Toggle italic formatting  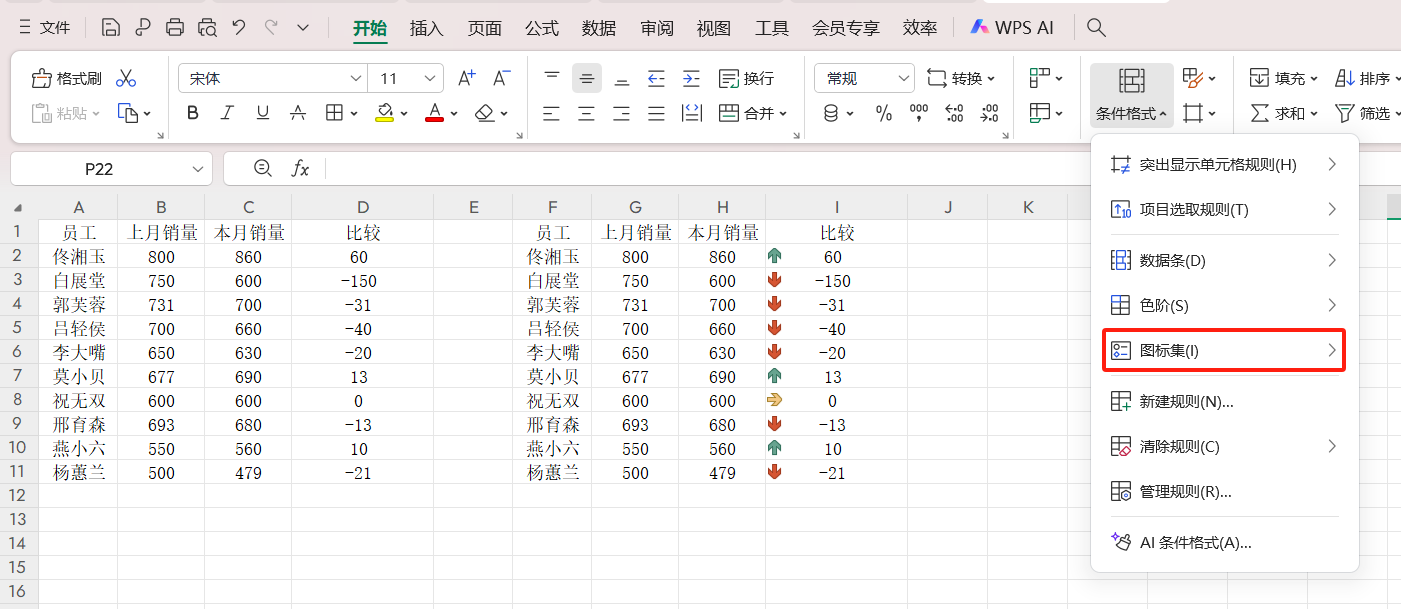click(227, 113)
